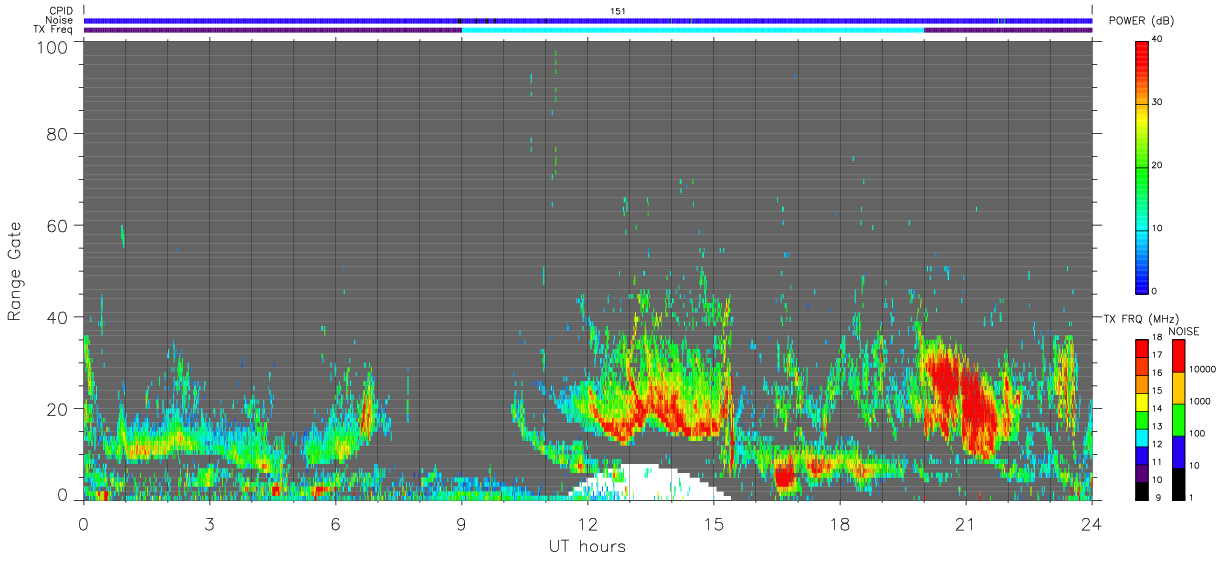The width and height of the screenshot is (1228, 567).
Task: Click the 30 tick on power colorbar
Action: (x=1158, y=103)
